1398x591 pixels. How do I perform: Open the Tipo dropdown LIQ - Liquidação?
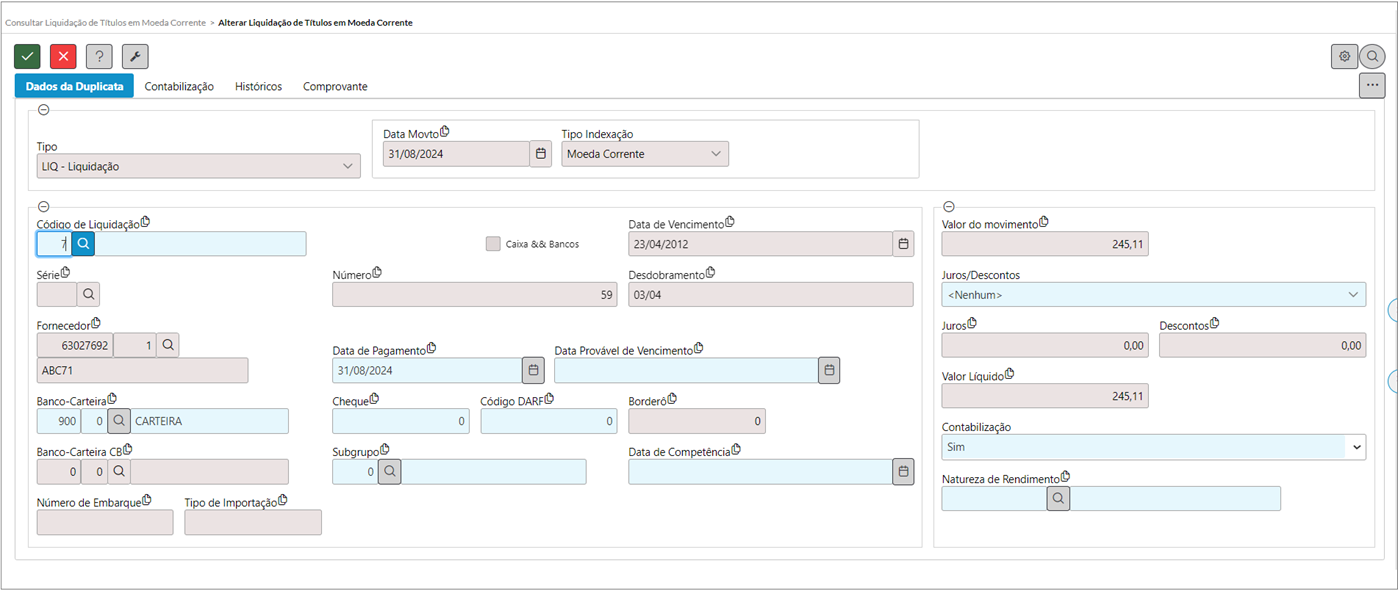198,166
